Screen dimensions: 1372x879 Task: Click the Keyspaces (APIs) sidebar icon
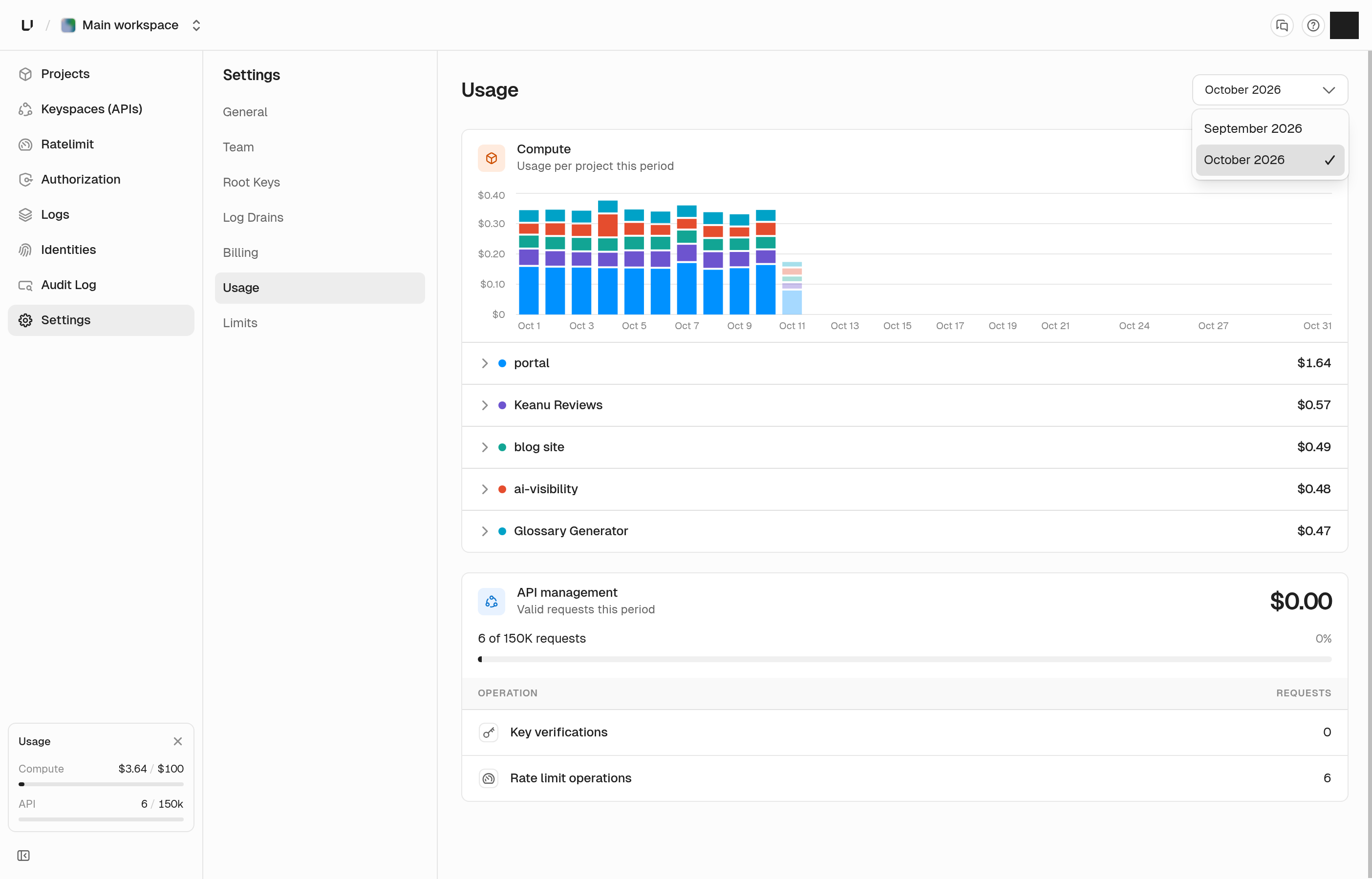point(25,109)
